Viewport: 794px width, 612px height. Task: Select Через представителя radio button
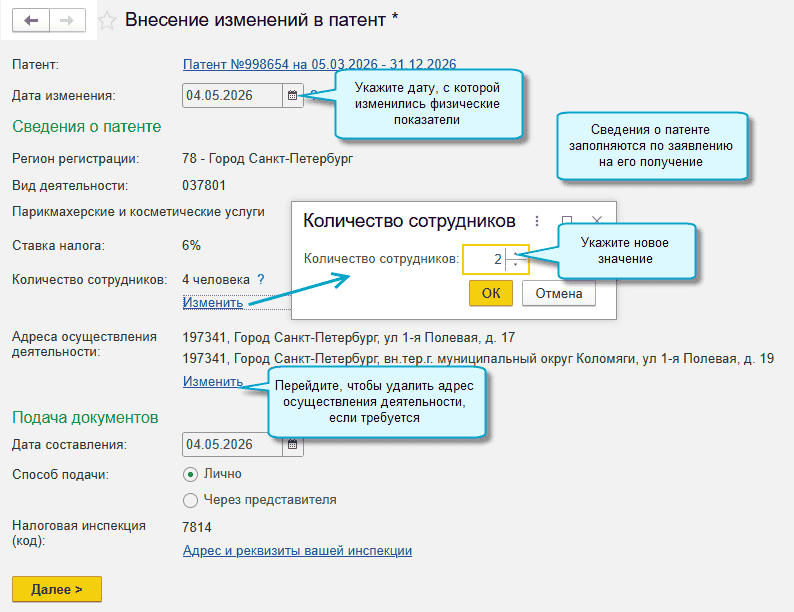[191, 500]
